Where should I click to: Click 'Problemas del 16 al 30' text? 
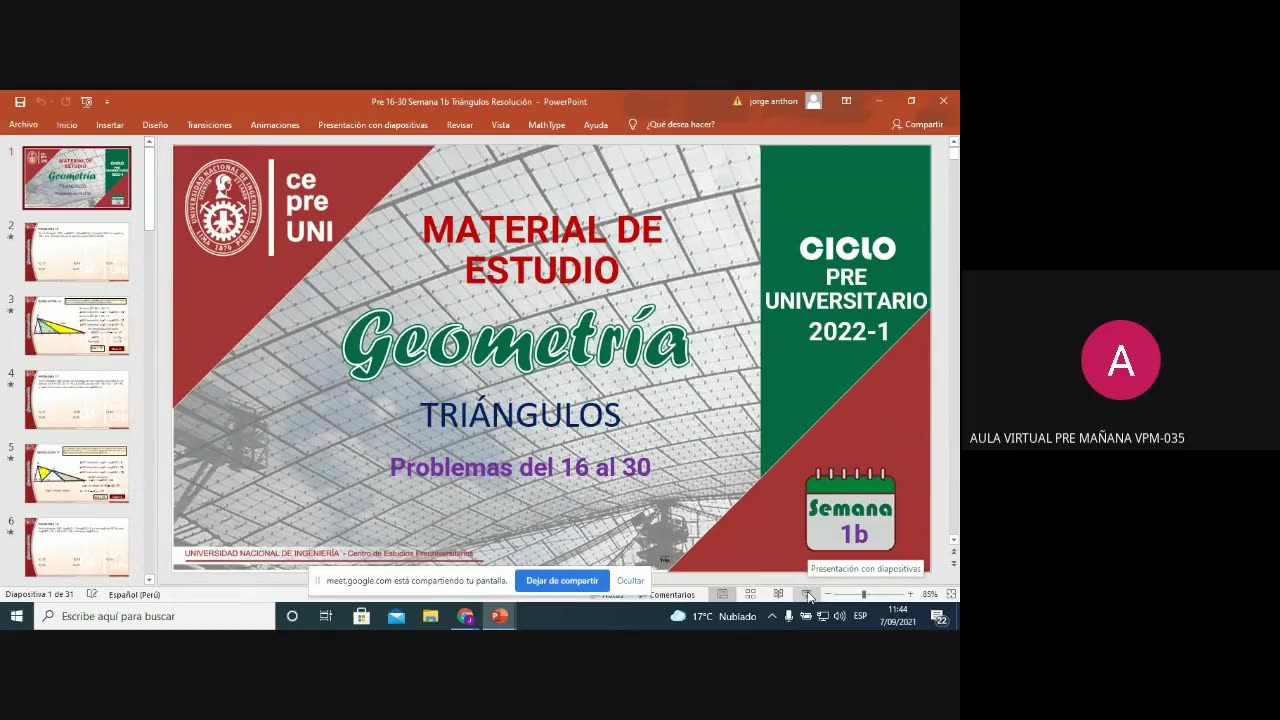coord(520,467)
